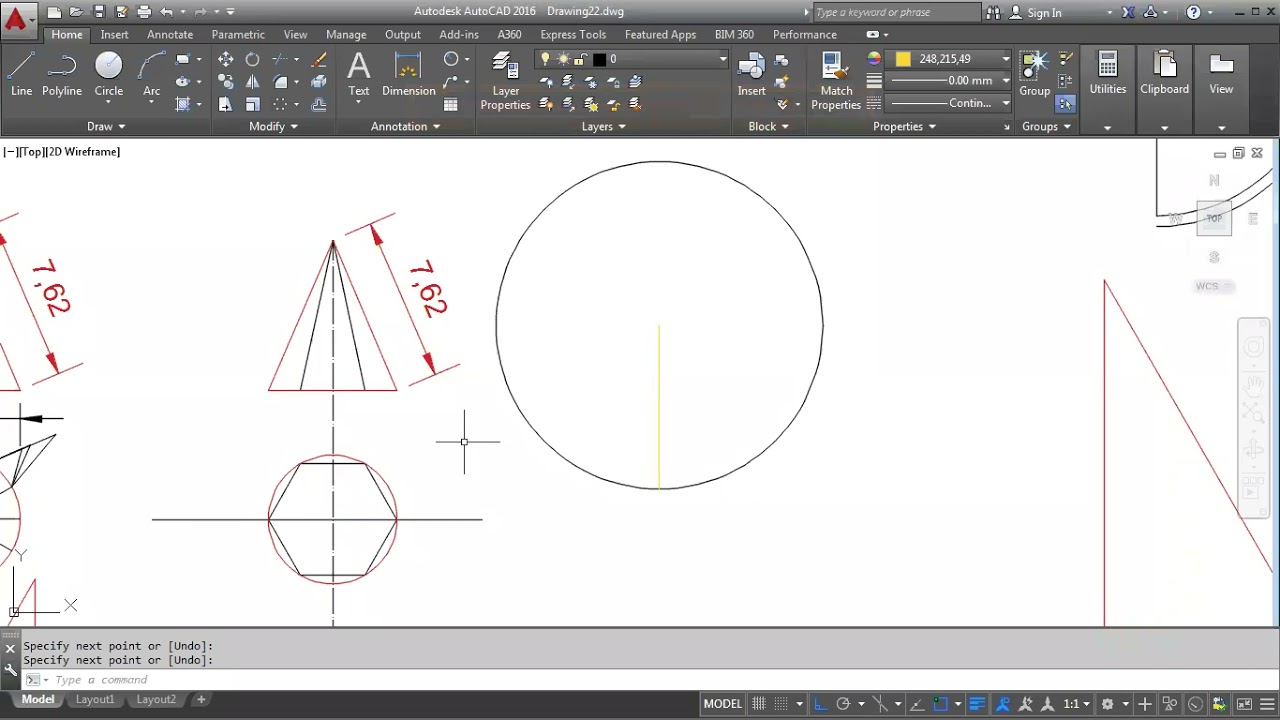This screenshot has height=720, width=1280.
Task: Click the Move tool in Modify panel
Action: pyautogui.click(x=225, y=59)
